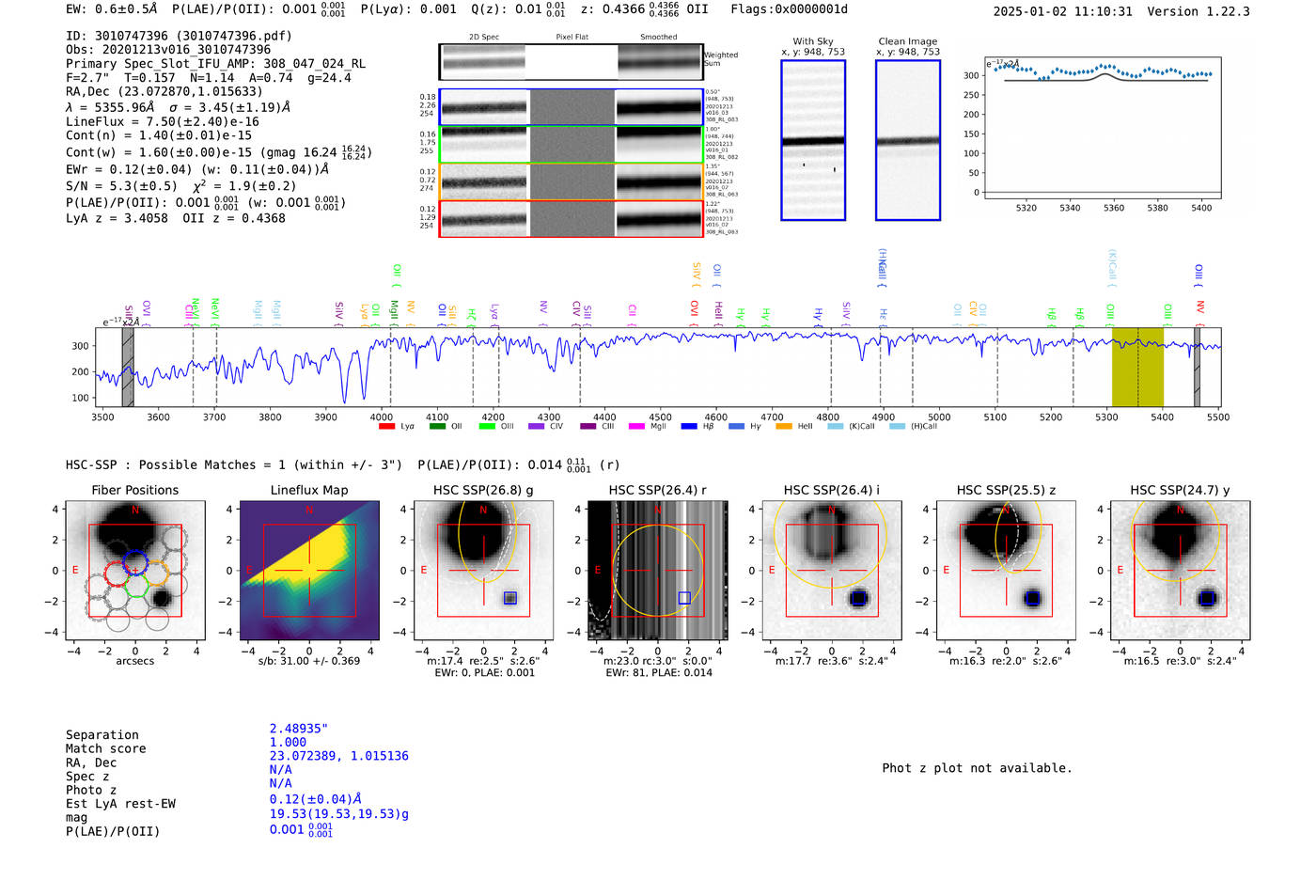Screen dimensions: 1316x896
Task: Click the EWr: 81, PLAE: 0.014 caption
Action: (x=658, y=672)
